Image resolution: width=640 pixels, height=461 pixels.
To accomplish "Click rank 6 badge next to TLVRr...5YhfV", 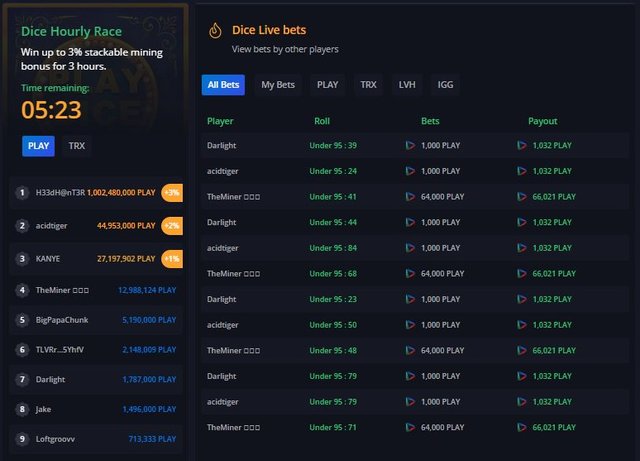I will tap(22, 350).
